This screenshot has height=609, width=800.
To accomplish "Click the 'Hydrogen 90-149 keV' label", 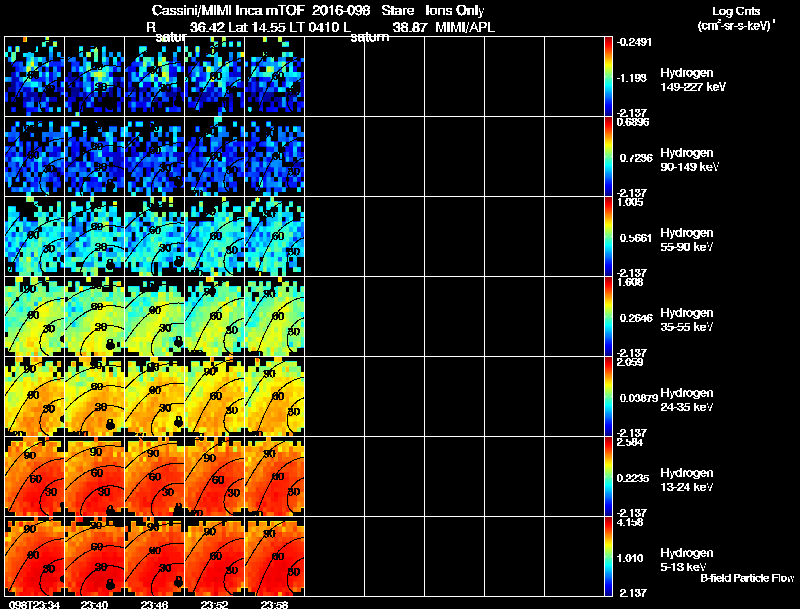I will click(x=690, y=160).
